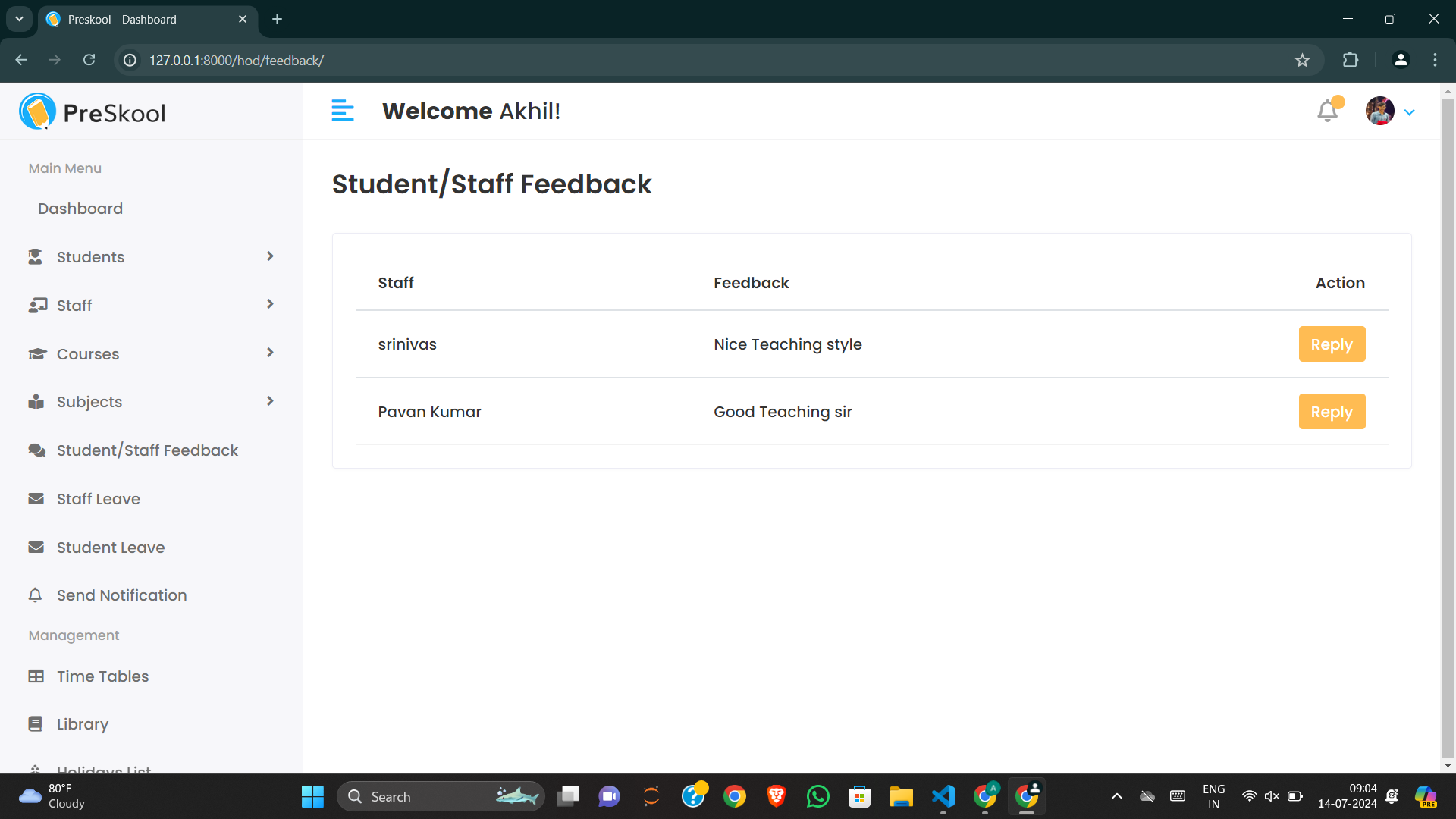The image size is (1456, 819).
Task: Click the Library book icon
Action: tap(35, 724)
